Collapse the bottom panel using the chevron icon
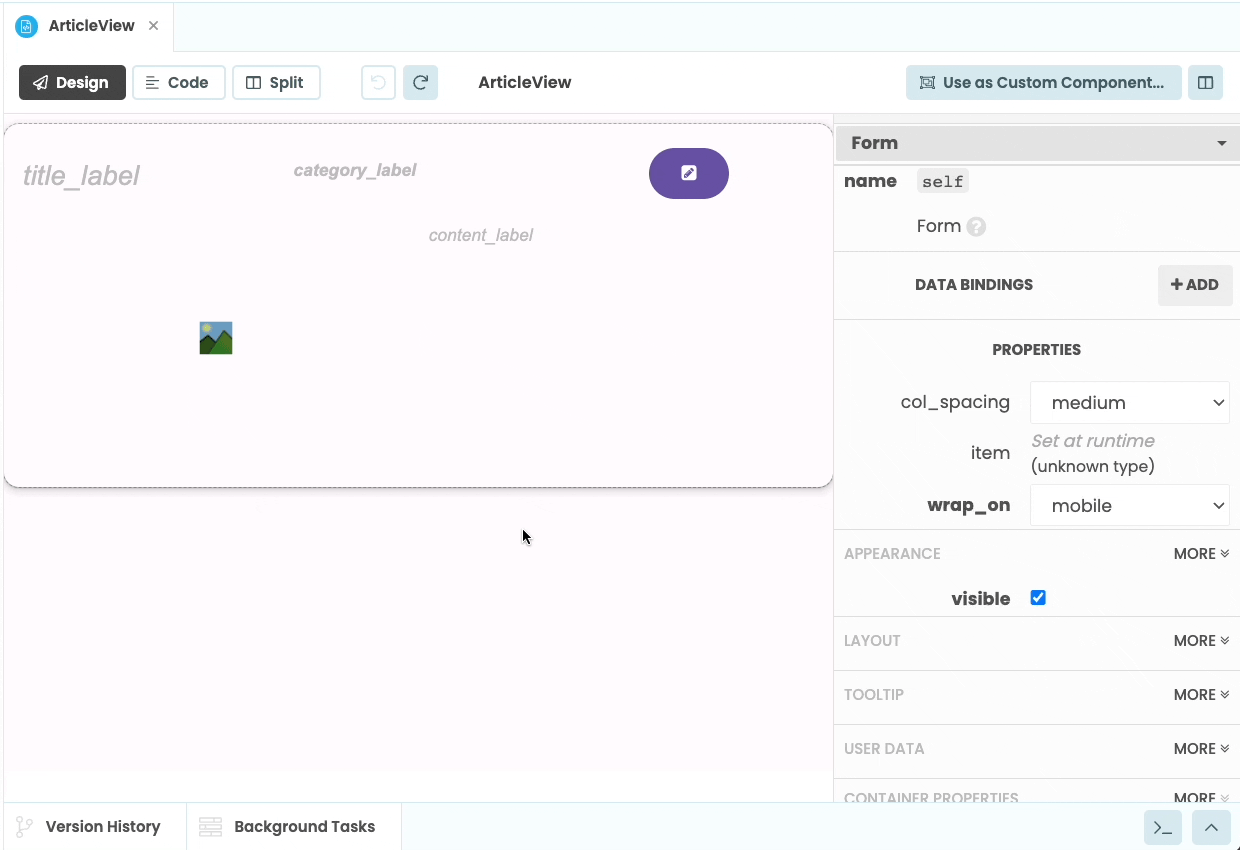Image resolution: width=1240 pixels, height=850 pixels. tap(1211, 827)
